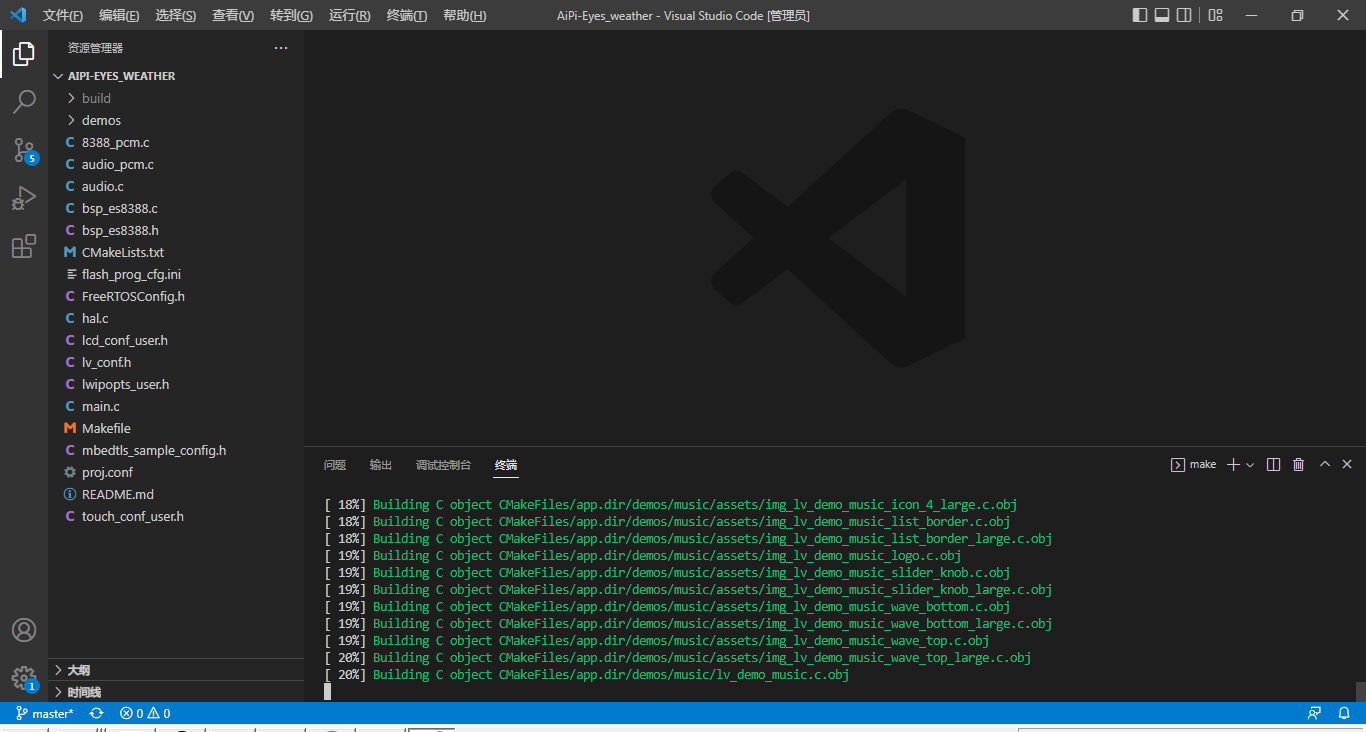Open the 编辑(E) menu
The height and width of the screenshot is (732, 1366).
pyautogui.click(x=120, y=15)
